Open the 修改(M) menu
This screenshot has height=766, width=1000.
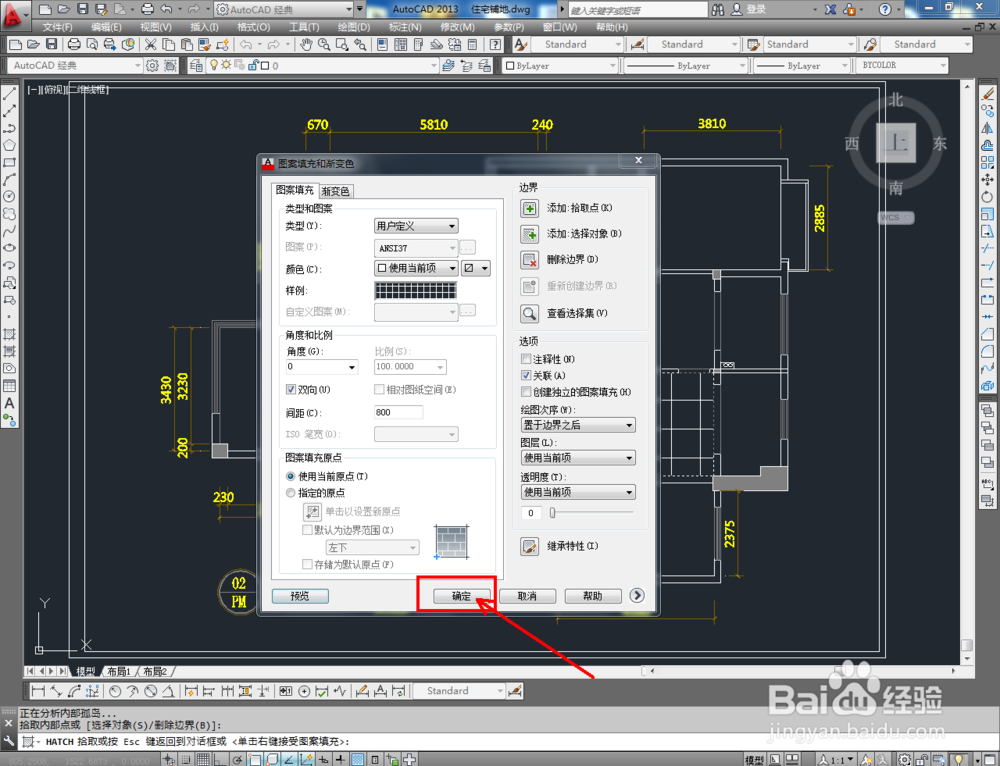pos(457,27)
